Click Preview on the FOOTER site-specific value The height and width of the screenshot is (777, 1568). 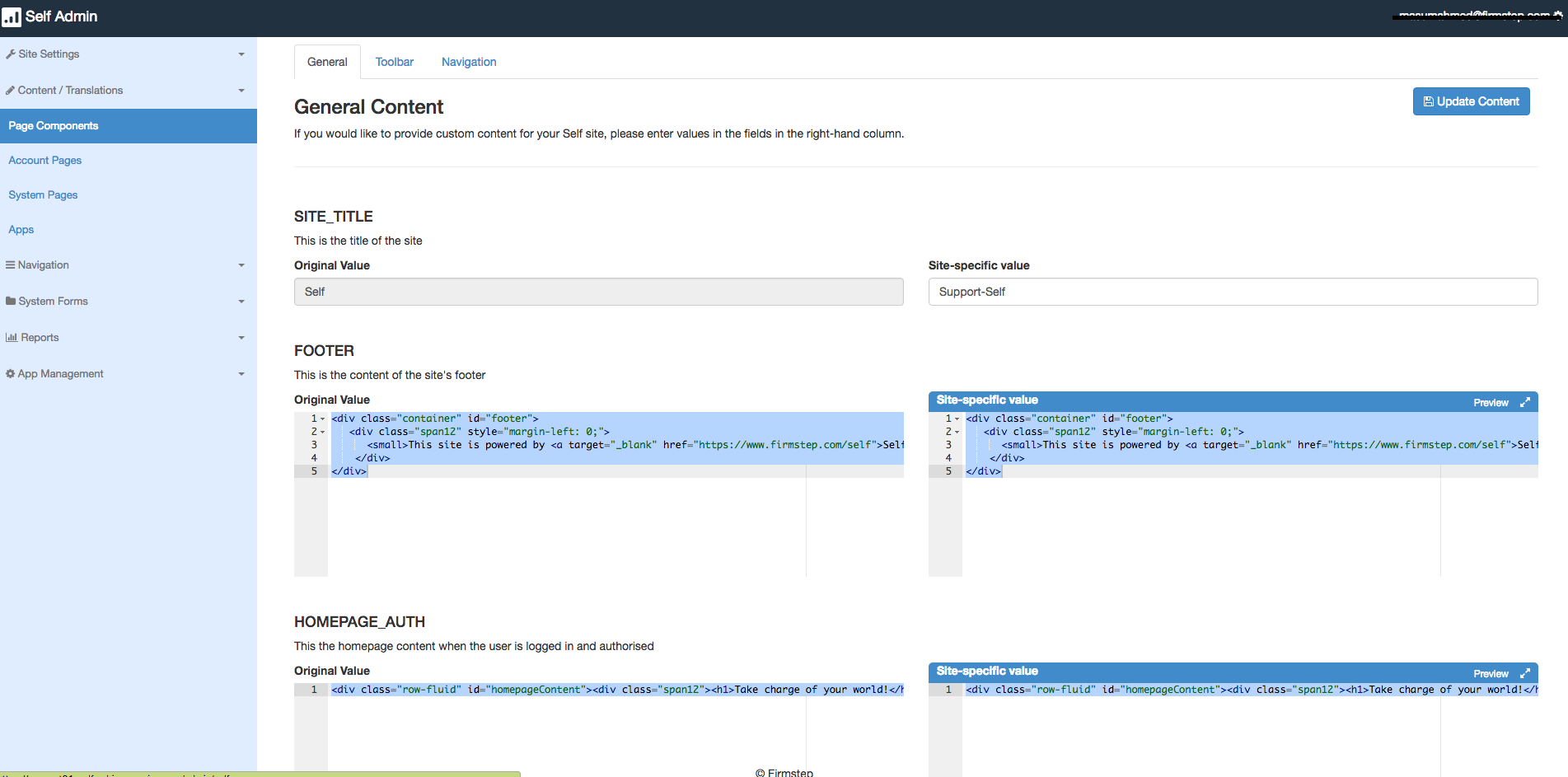[1490, 402]
